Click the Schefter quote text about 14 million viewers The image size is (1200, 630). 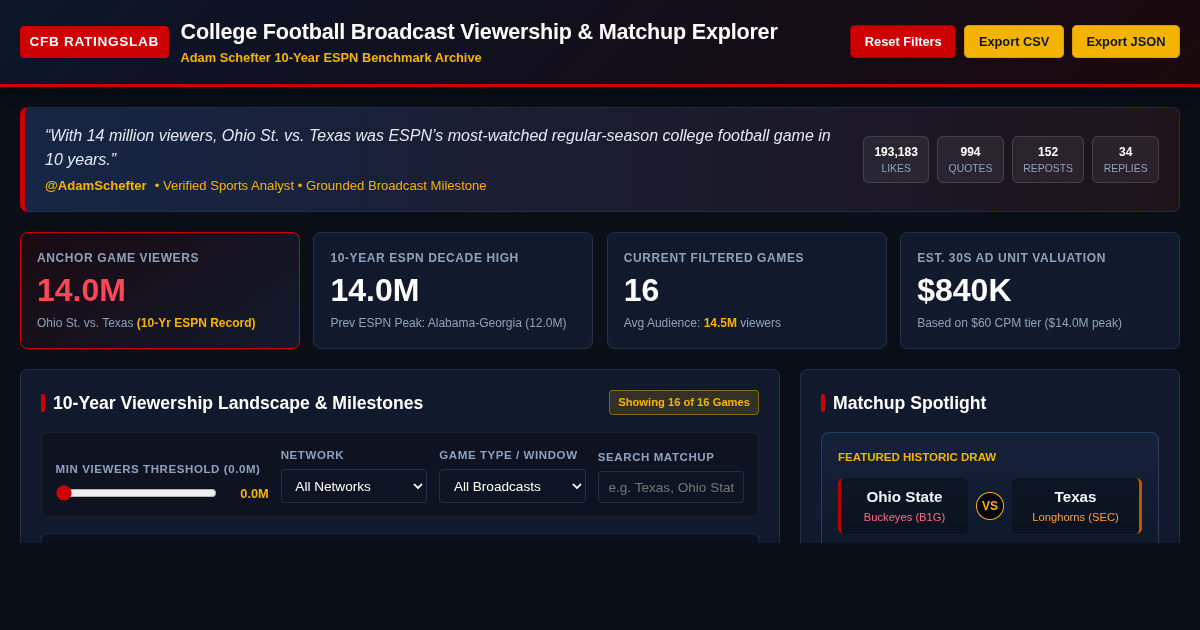pyautogui.click(x=438, y=147)
